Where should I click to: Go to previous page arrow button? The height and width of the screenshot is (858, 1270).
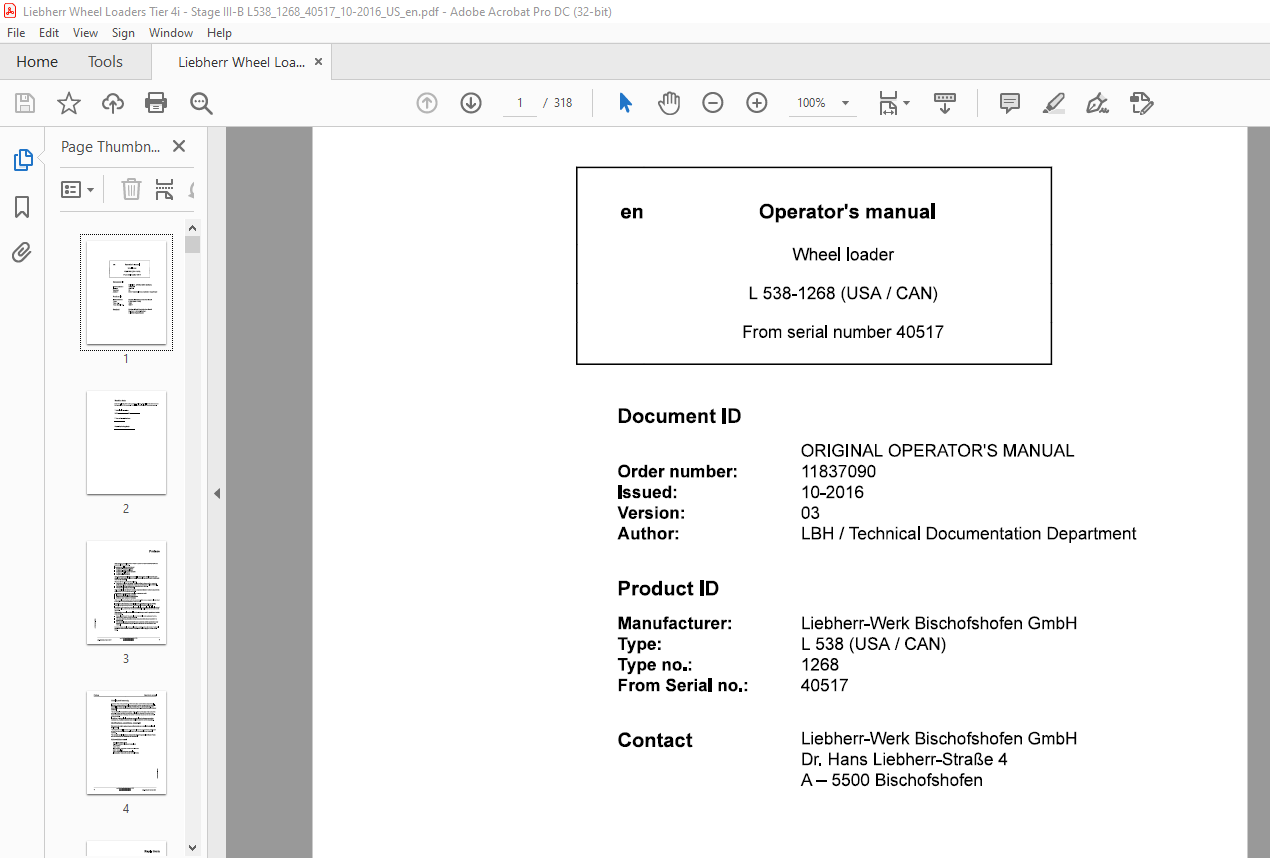pyautogui.click(x=427, y=103)
